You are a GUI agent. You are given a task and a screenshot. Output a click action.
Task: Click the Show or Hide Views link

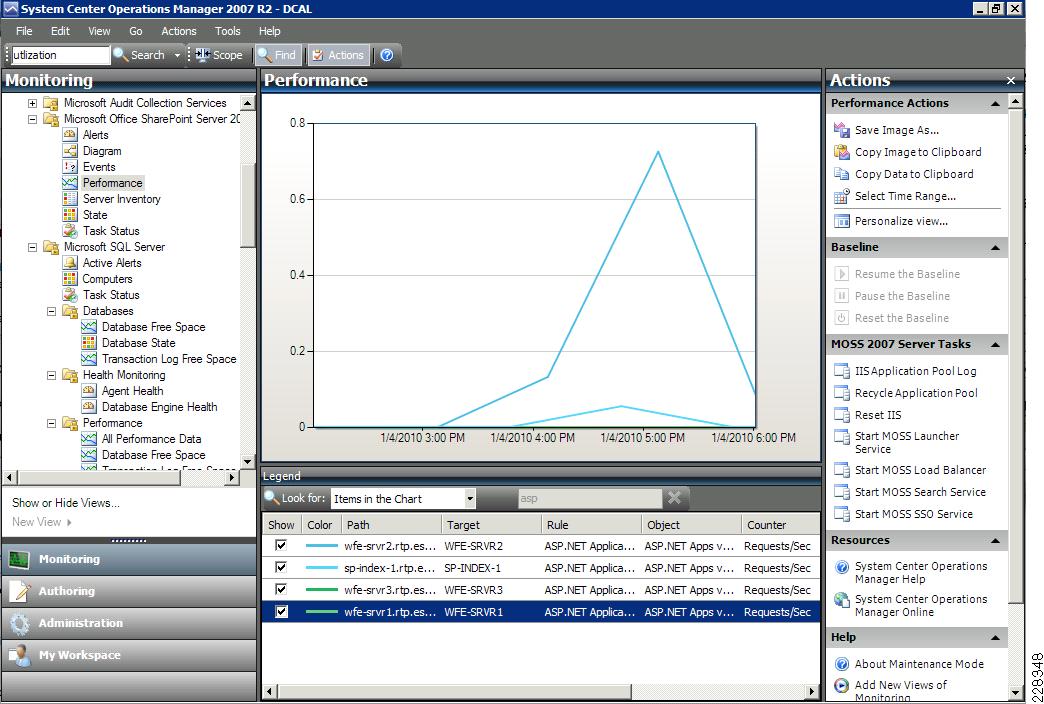tap(66, 503)
